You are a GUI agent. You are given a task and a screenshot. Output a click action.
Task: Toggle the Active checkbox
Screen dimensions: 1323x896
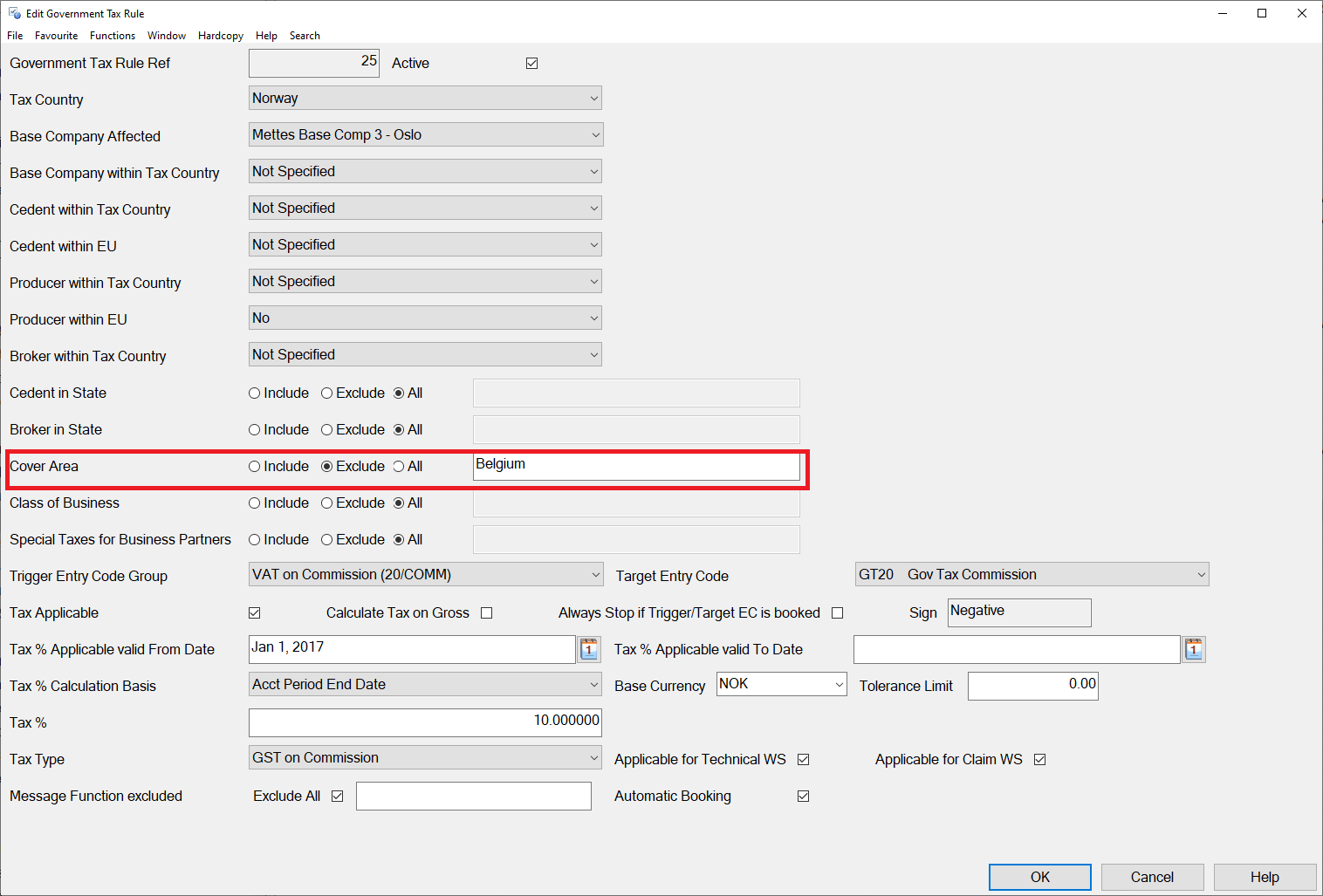pyautogui.click(x=531, y=64)
